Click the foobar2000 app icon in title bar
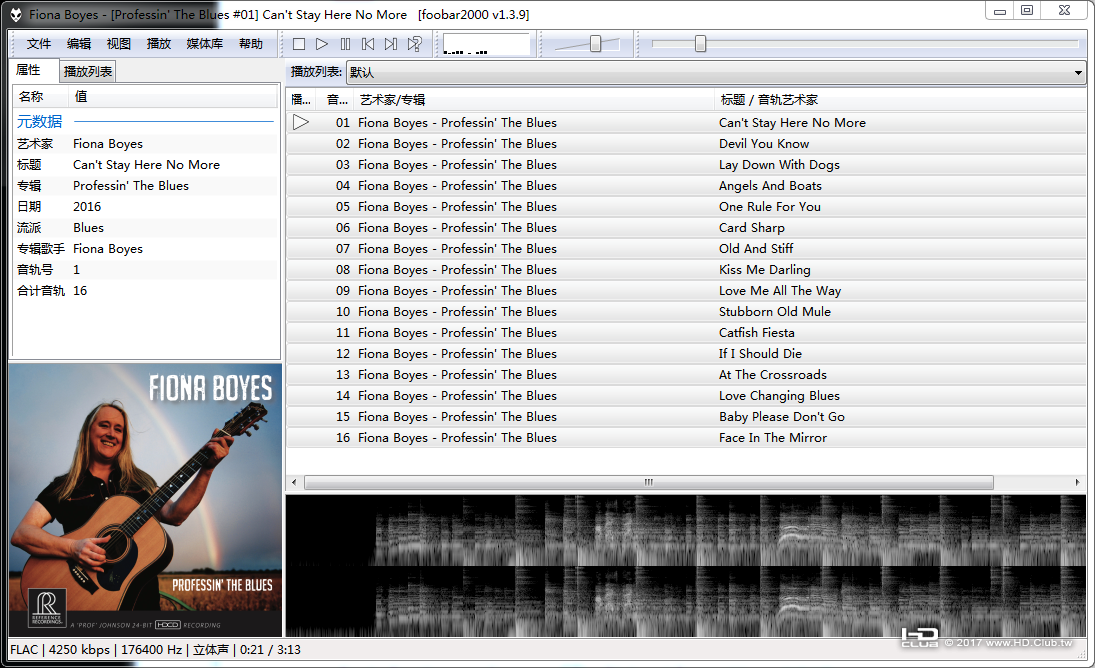The width and height of the screenshot is (1095, 668). [x=16, y=14]
